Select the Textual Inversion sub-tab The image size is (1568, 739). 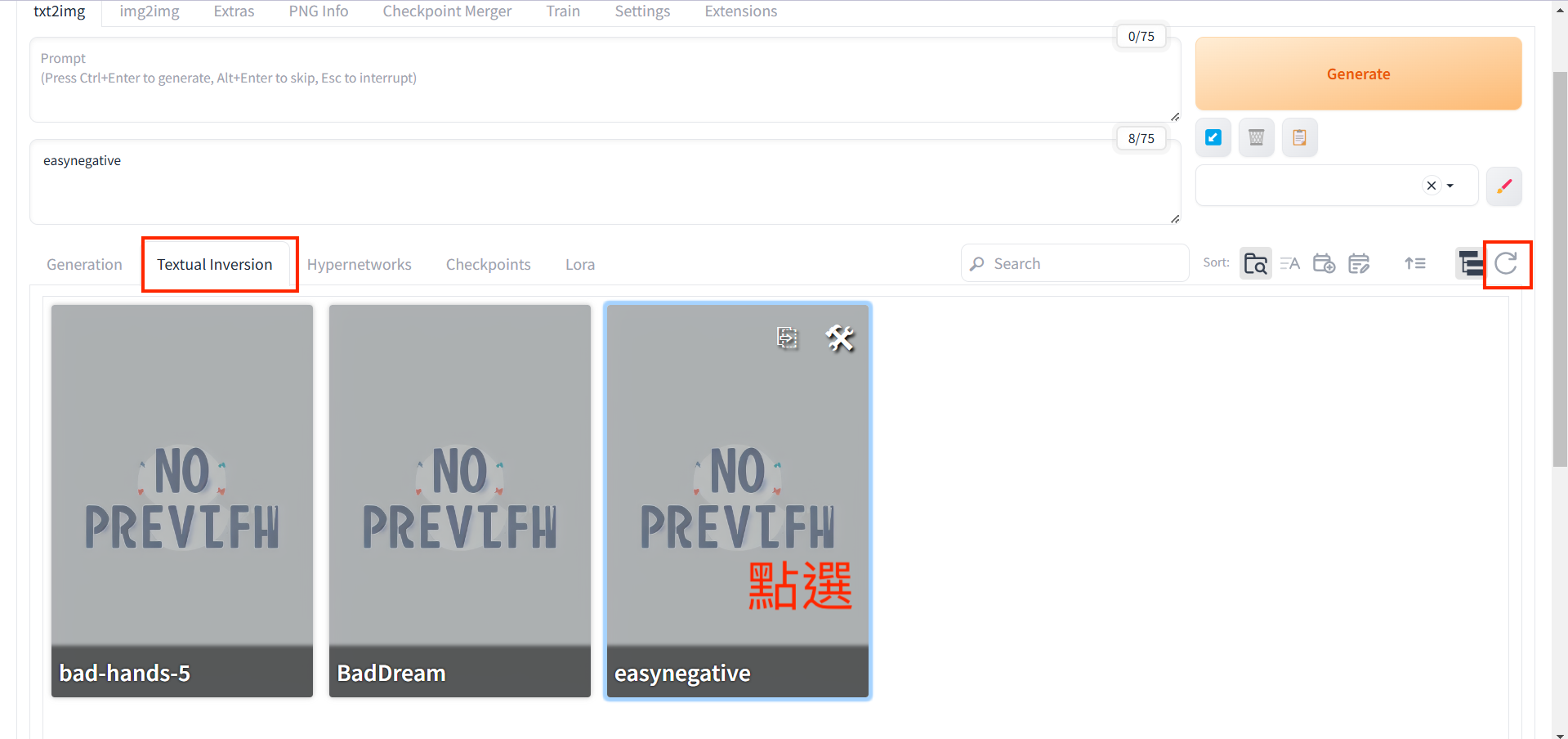coord(215,264)
